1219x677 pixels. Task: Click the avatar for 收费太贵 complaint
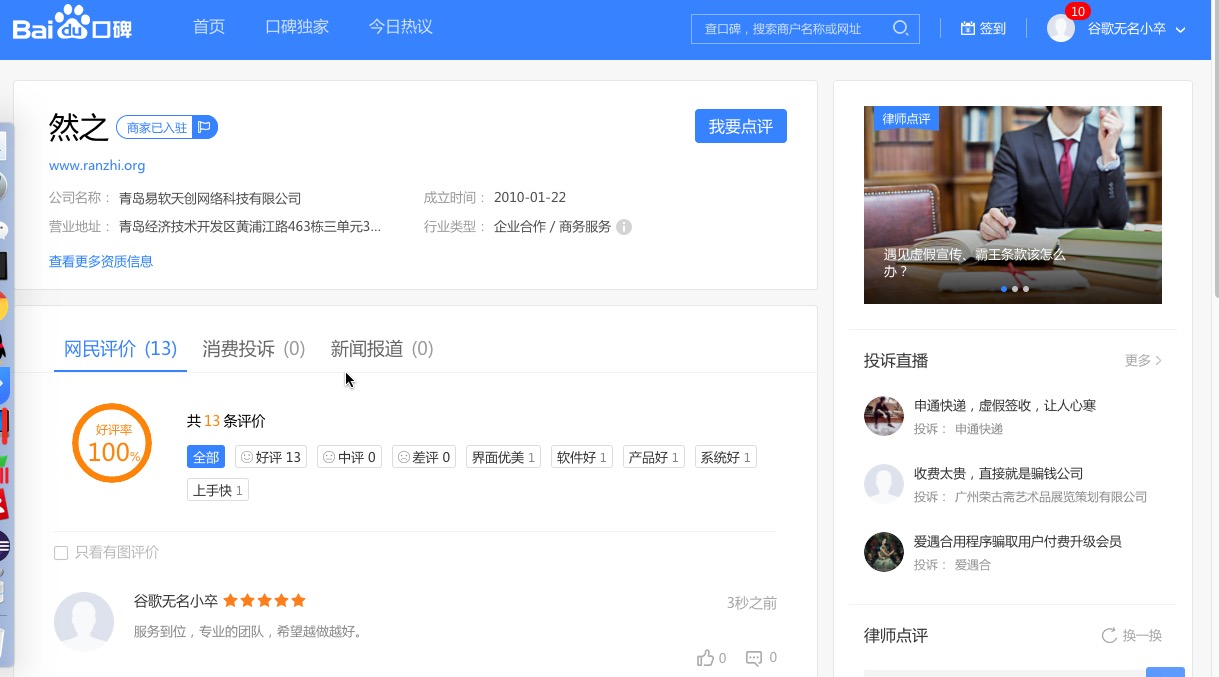tap(884, 484)
